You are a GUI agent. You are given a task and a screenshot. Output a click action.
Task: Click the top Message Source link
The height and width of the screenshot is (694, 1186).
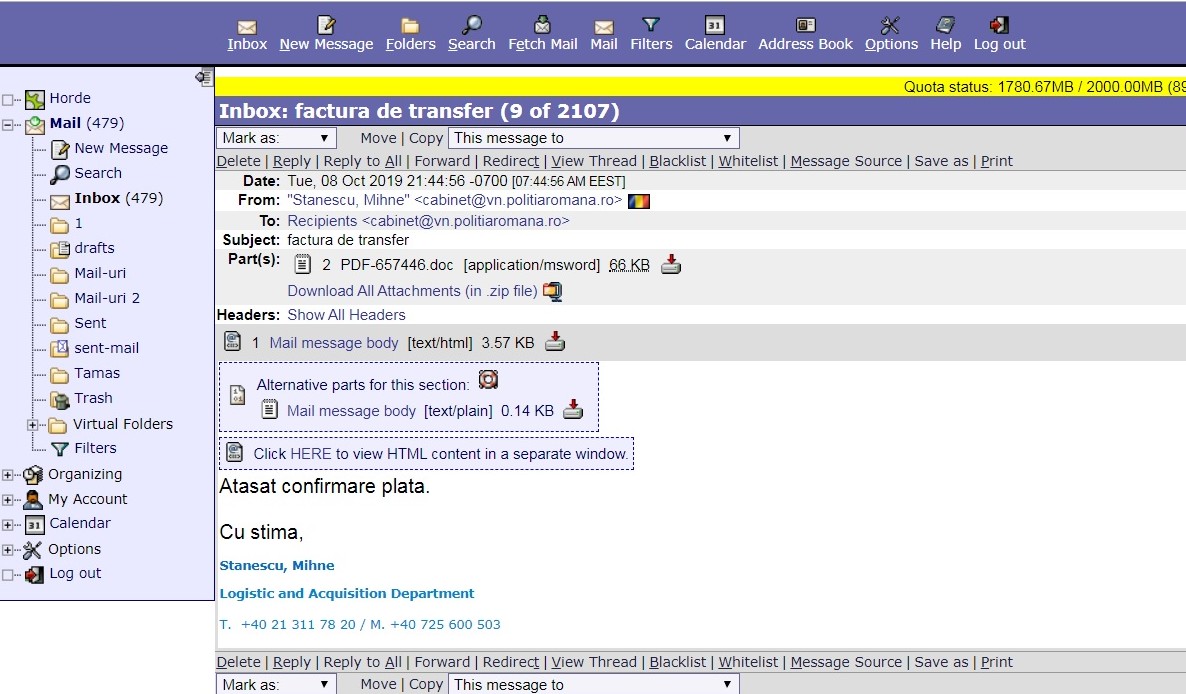point(846,161)
